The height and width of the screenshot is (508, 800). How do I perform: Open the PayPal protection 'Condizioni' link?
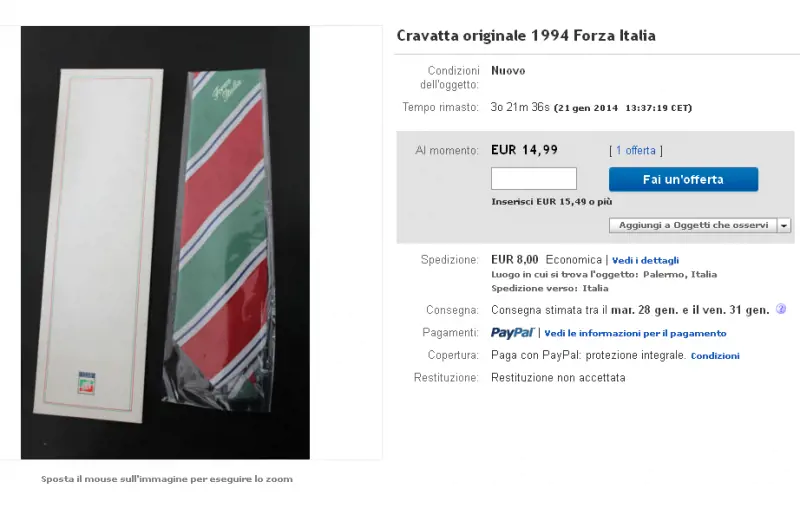pos(715,356)
